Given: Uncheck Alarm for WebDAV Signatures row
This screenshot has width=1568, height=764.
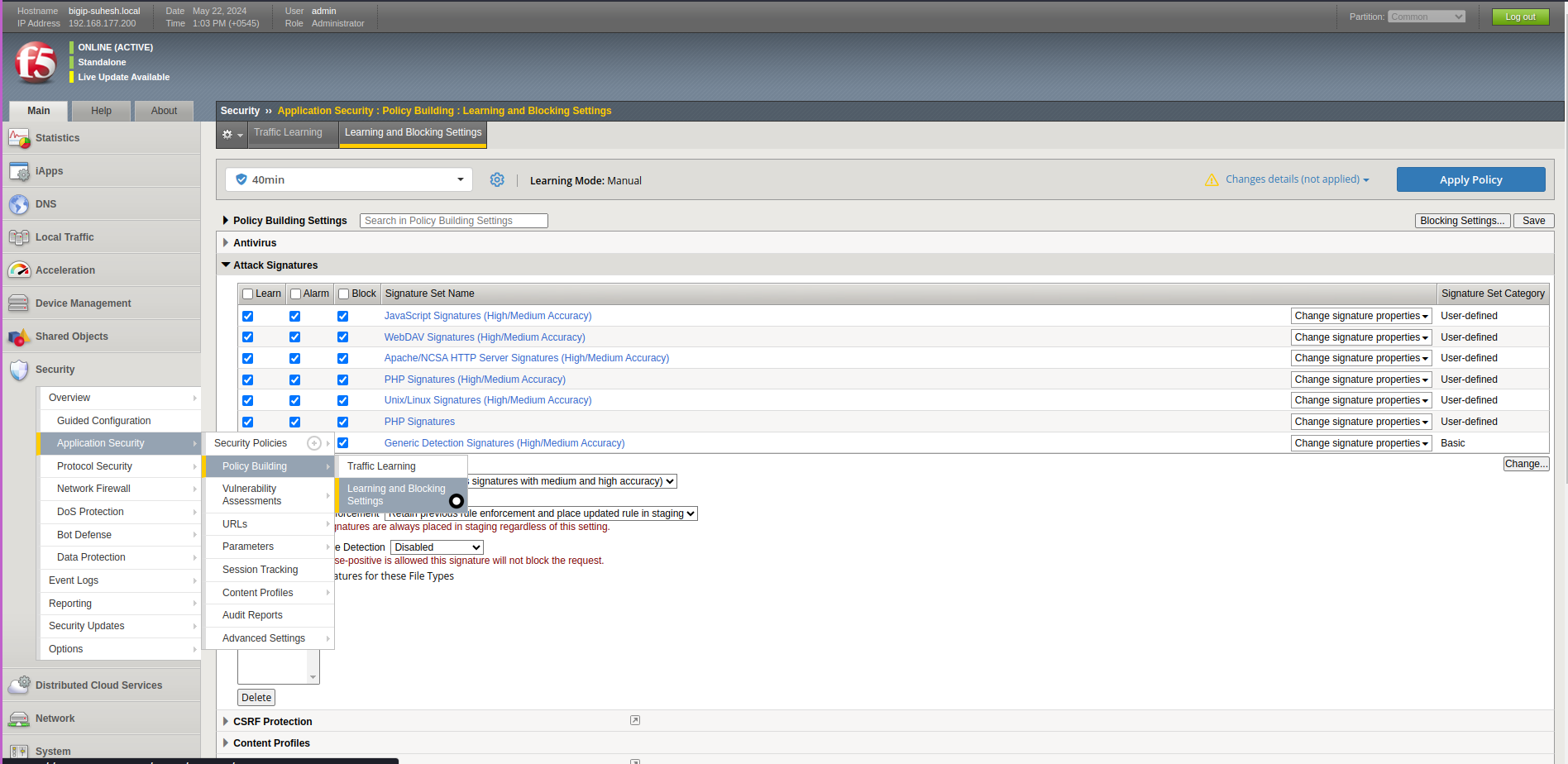Looking at the screenshot, I should pos(294,337).
